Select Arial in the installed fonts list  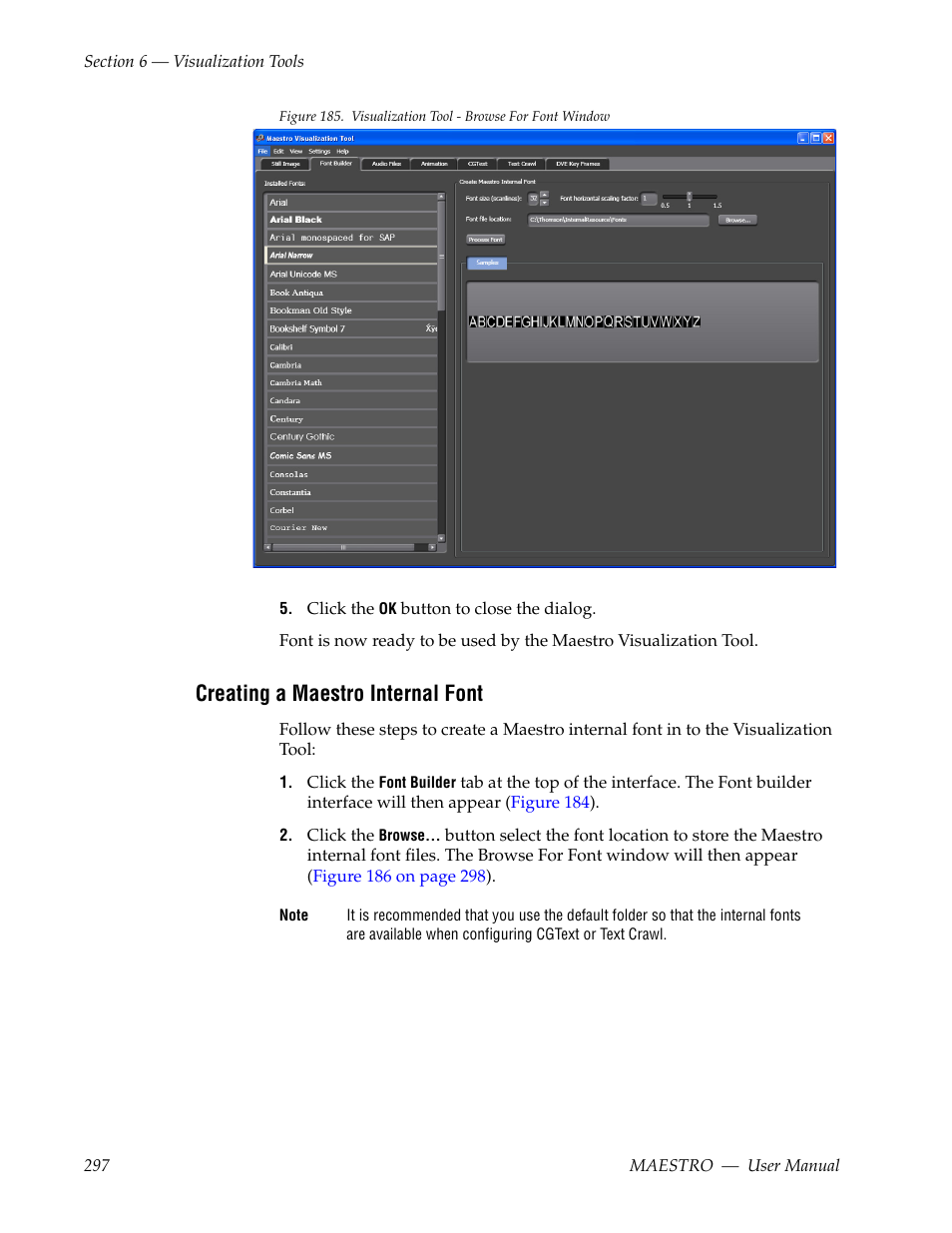(x=351, y=203)
